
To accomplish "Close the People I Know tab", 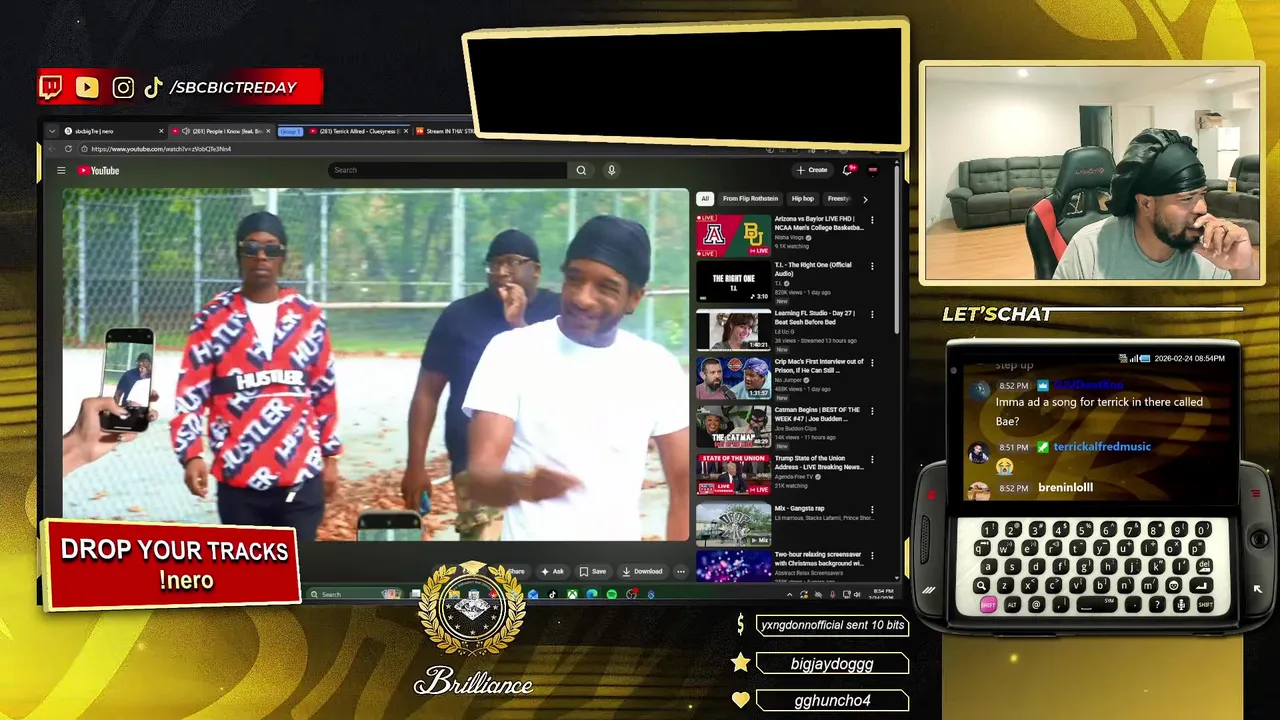I will [268, 131].
